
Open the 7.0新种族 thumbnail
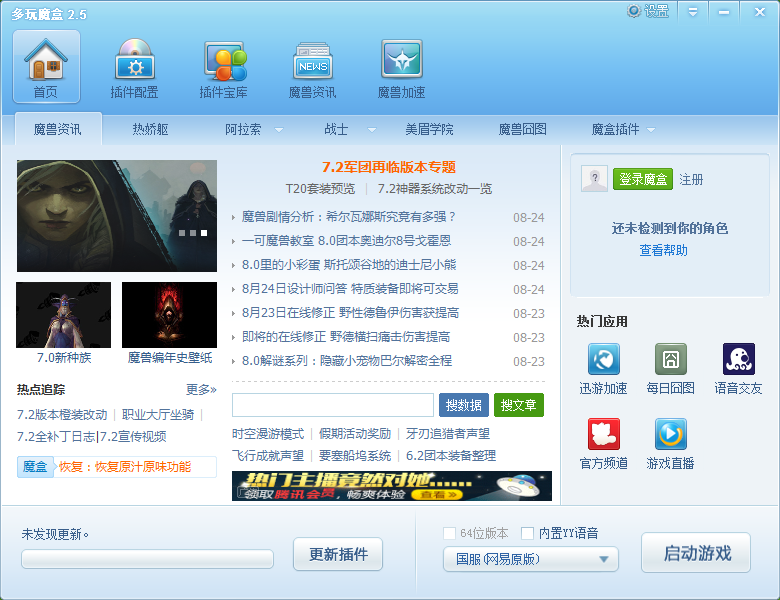[x=64, y=315]
